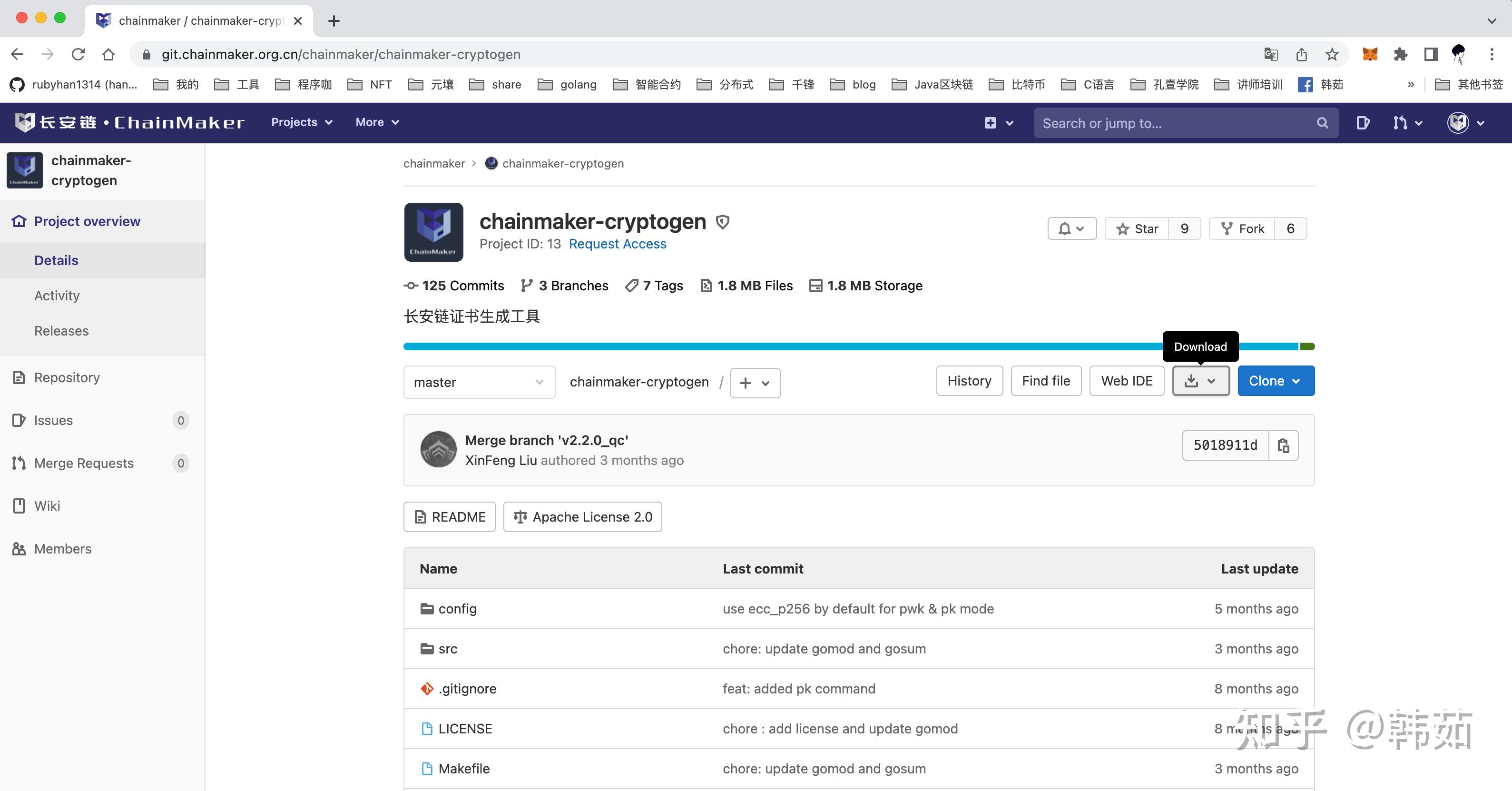Go to Activity in sidebar

pyautogui.click(x=57, y=296)
